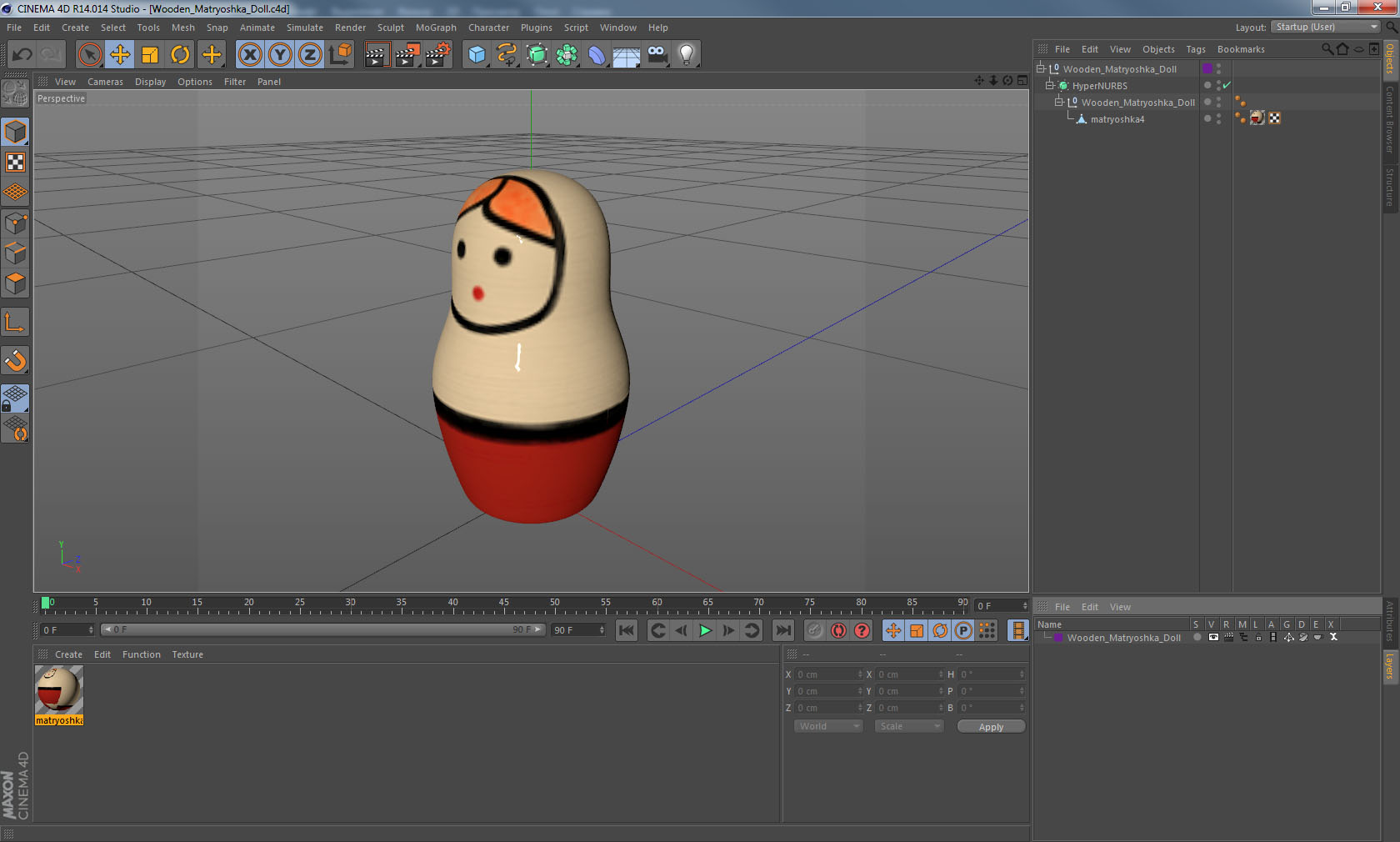Click the X position input field
The image size is (1400, 842).
829,674
